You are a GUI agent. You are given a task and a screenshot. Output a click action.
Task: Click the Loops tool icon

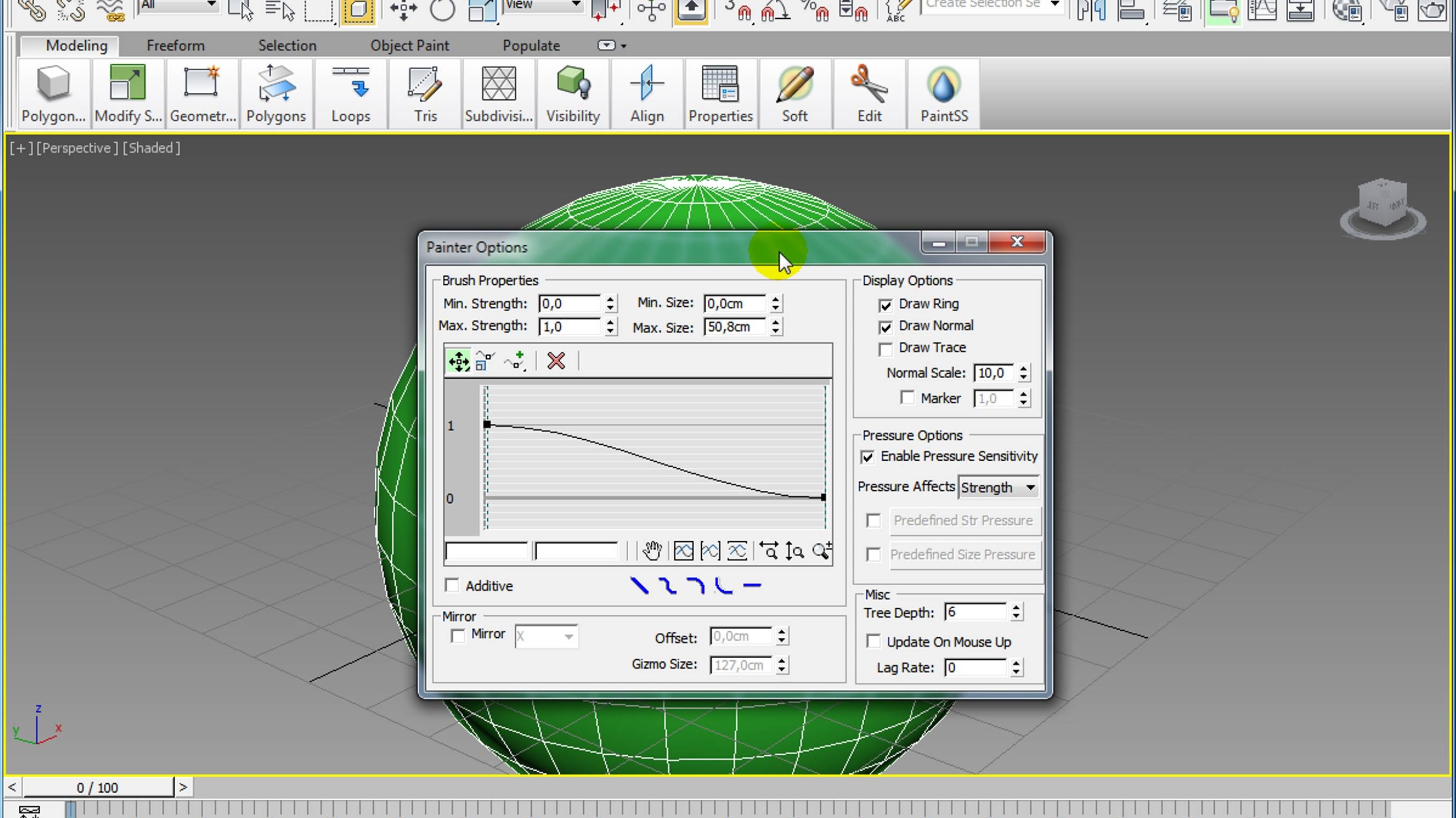(x=350, y=93)
